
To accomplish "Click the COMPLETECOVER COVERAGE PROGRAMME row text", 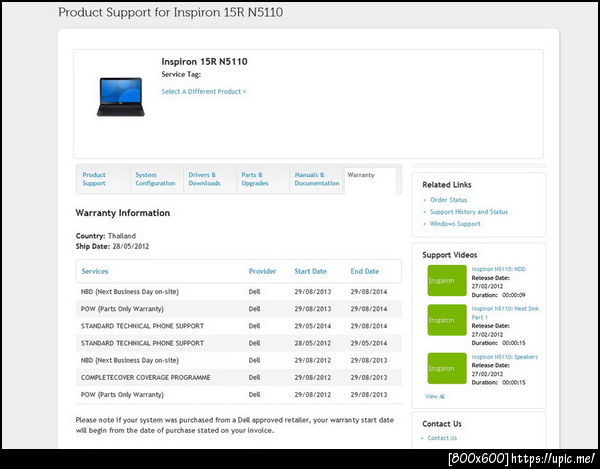I will 145,378.
